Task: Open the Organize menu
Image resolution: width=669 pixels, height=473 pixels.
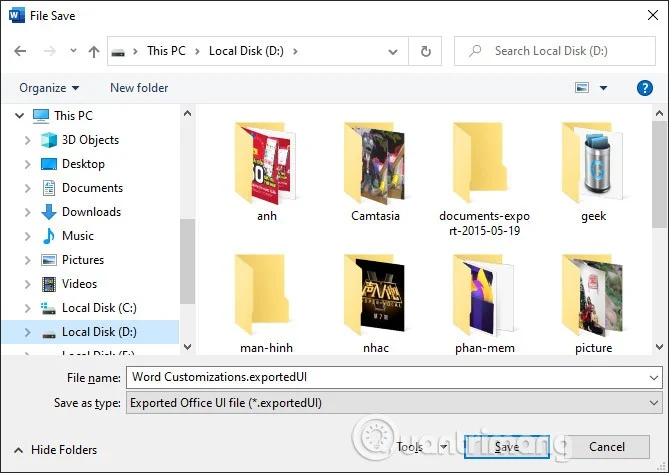Action: [x=49, y=88]
